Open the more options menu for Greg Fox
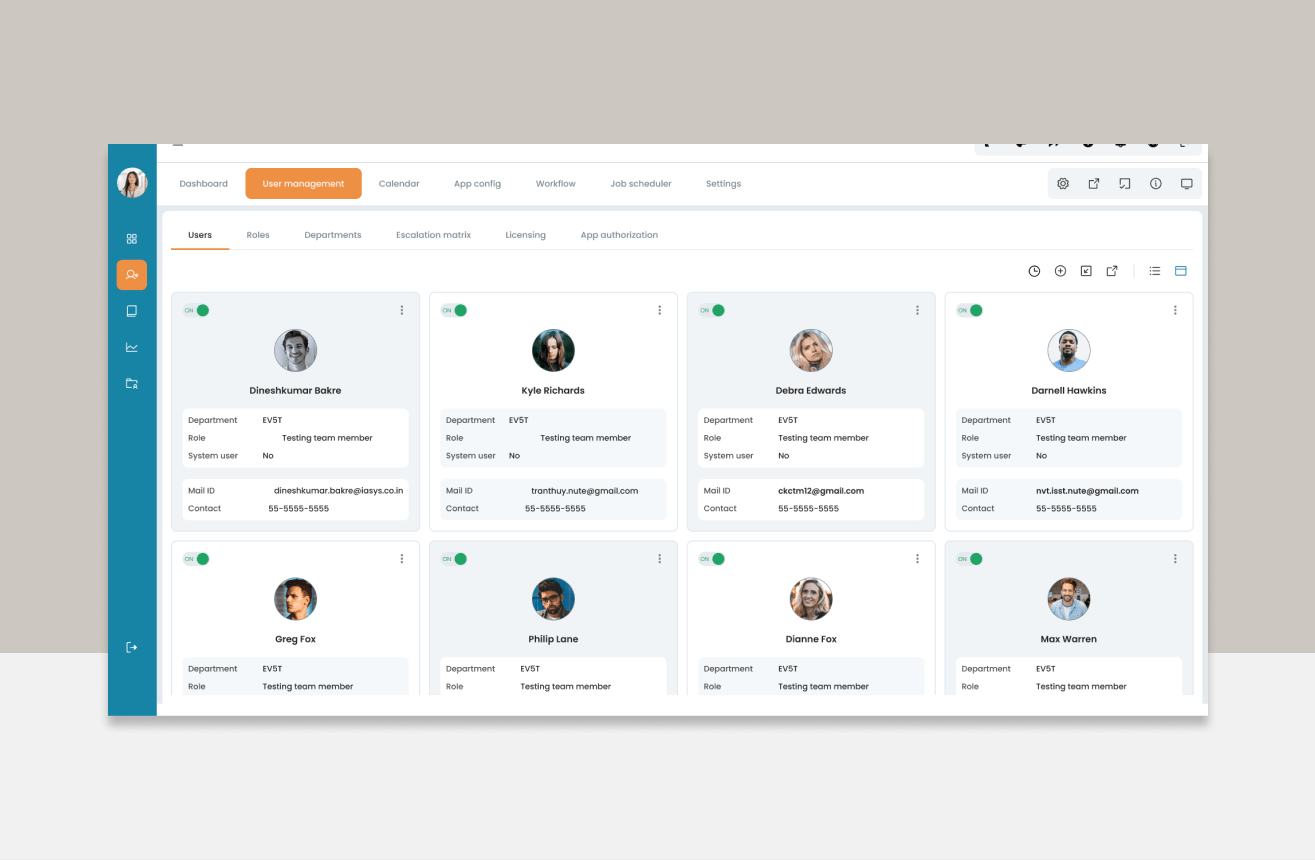1315x860 pixels. 402,559
